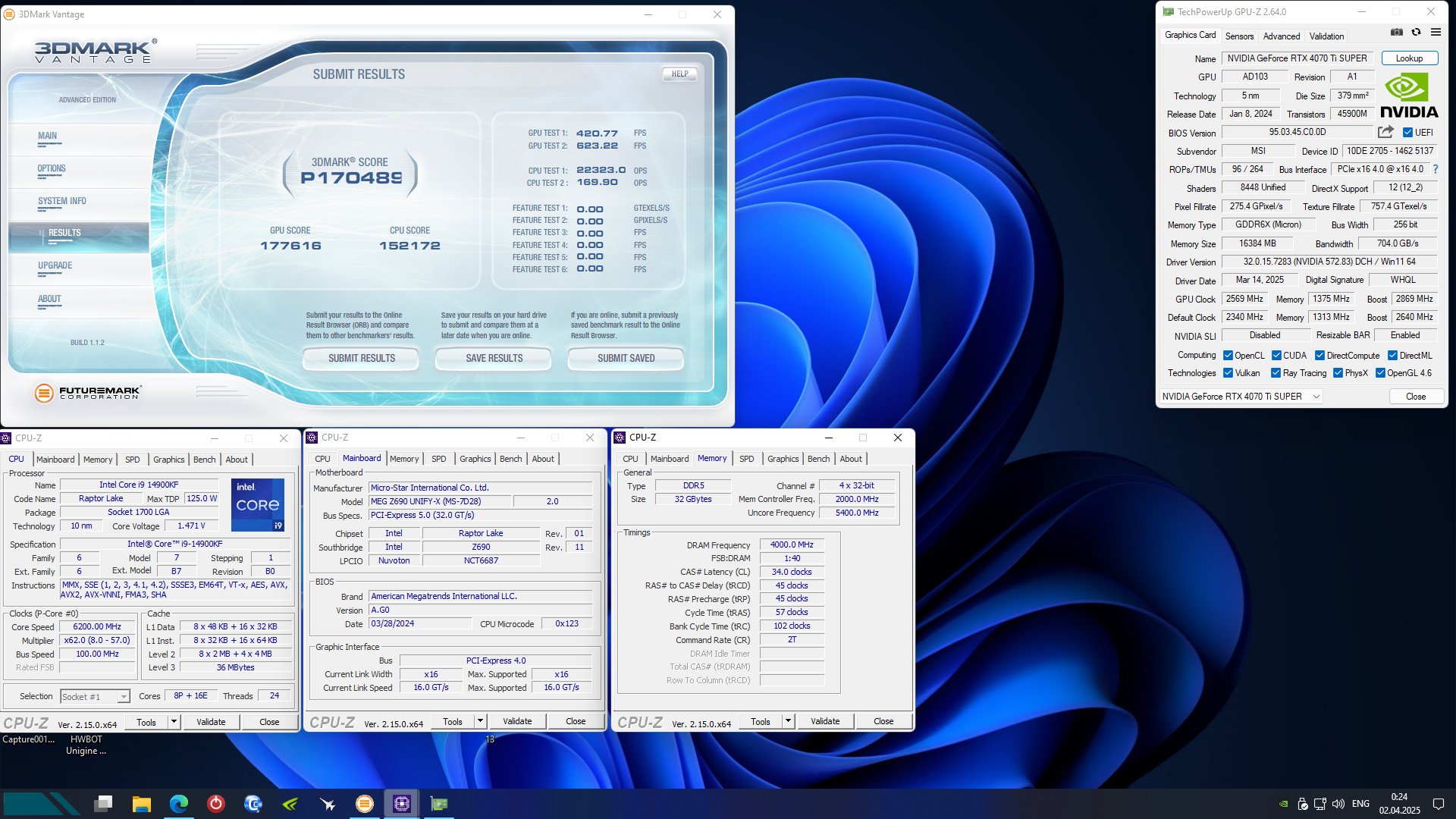Open the GPU-Z hamburger menu icon
Screen dimensions: 1456x819
[x=1436, y=32]
